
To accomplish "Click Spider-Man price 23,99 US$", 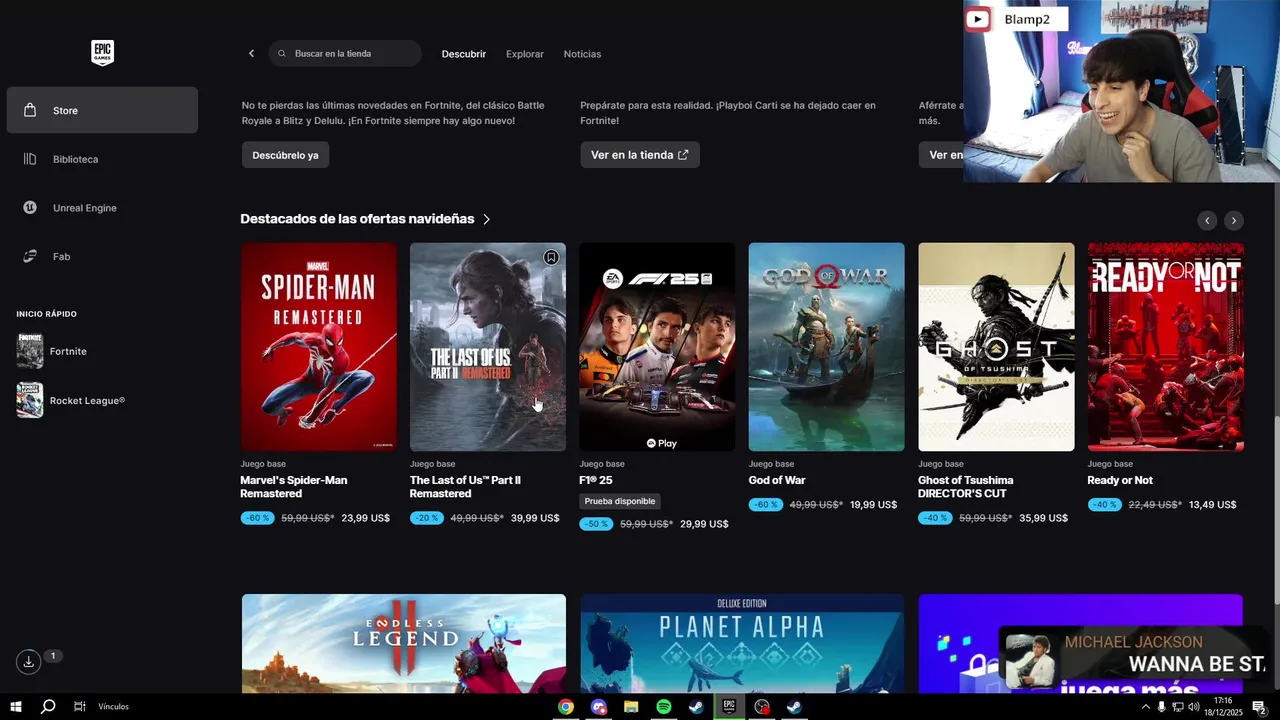I will click(x=366, y=518).
